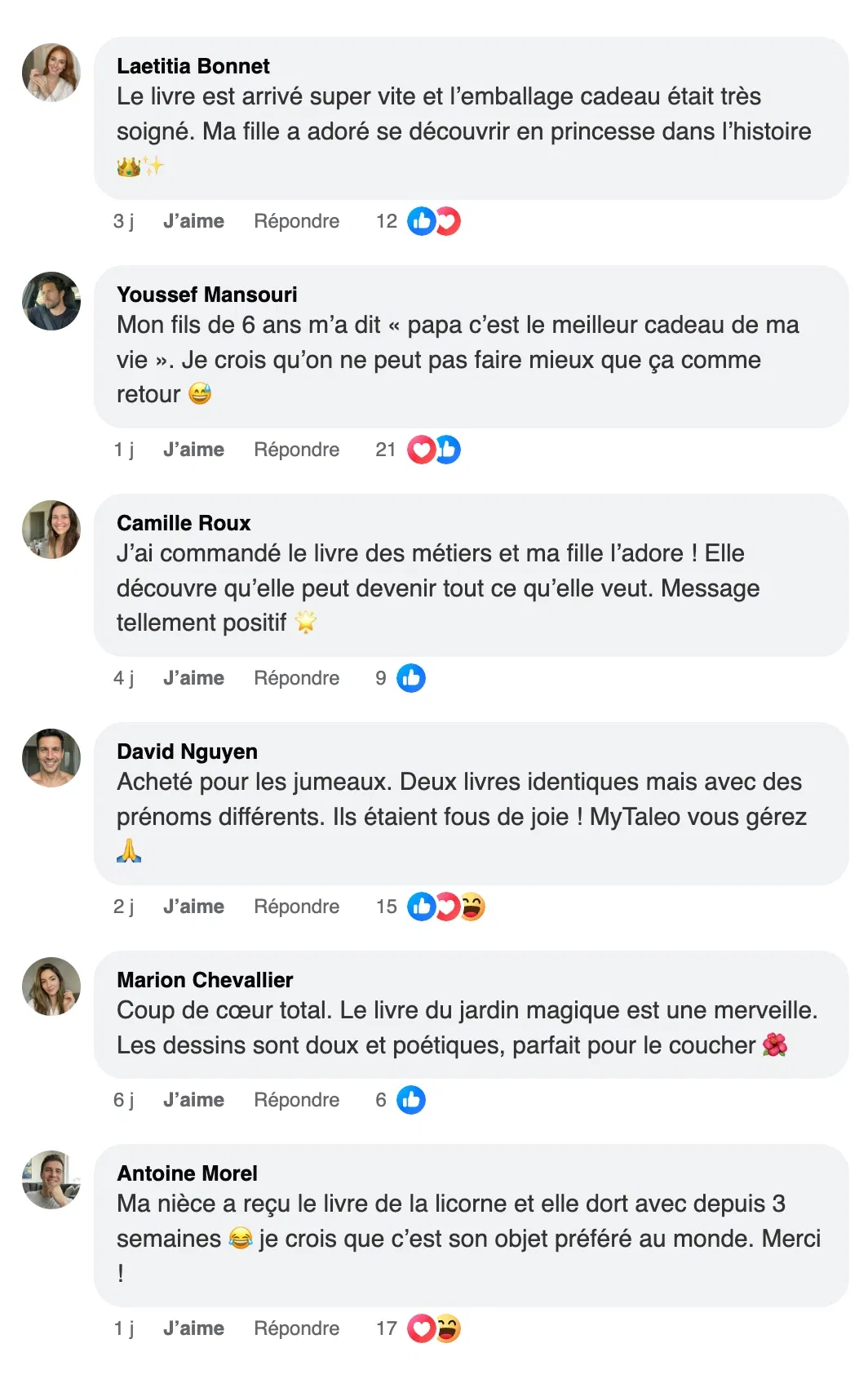The image size is (868, 1379).
Task: View reactions on Youssef Mansouri's comment
Action: coord(433,450)
